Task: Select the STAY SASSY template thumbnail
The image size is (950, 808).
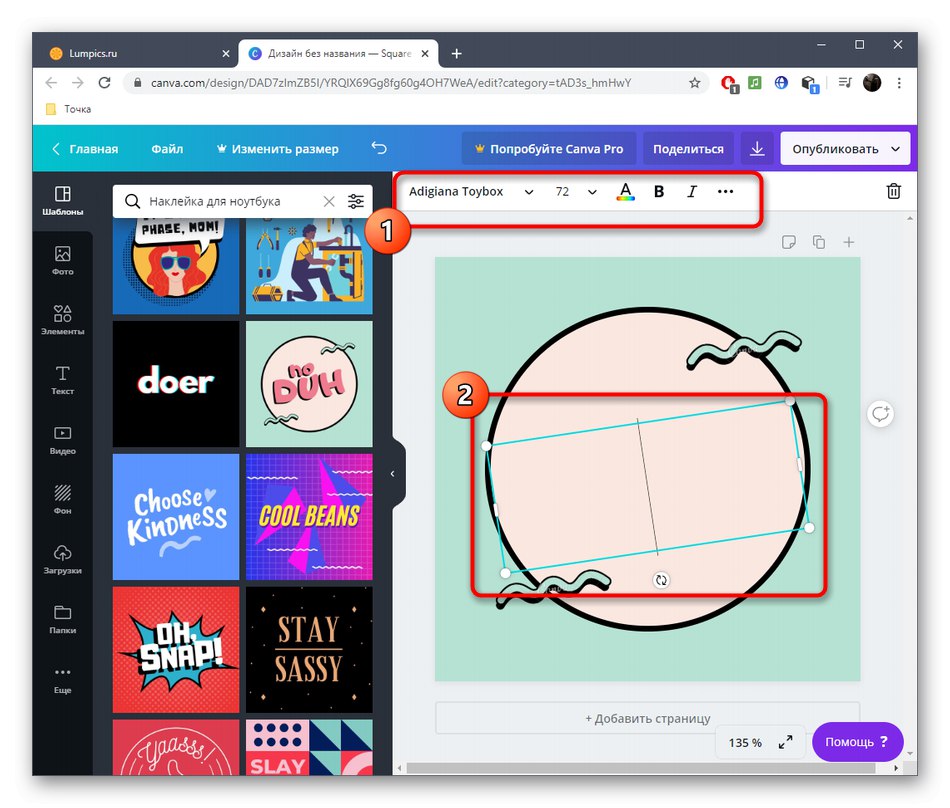Action: (x=309, y=650)
